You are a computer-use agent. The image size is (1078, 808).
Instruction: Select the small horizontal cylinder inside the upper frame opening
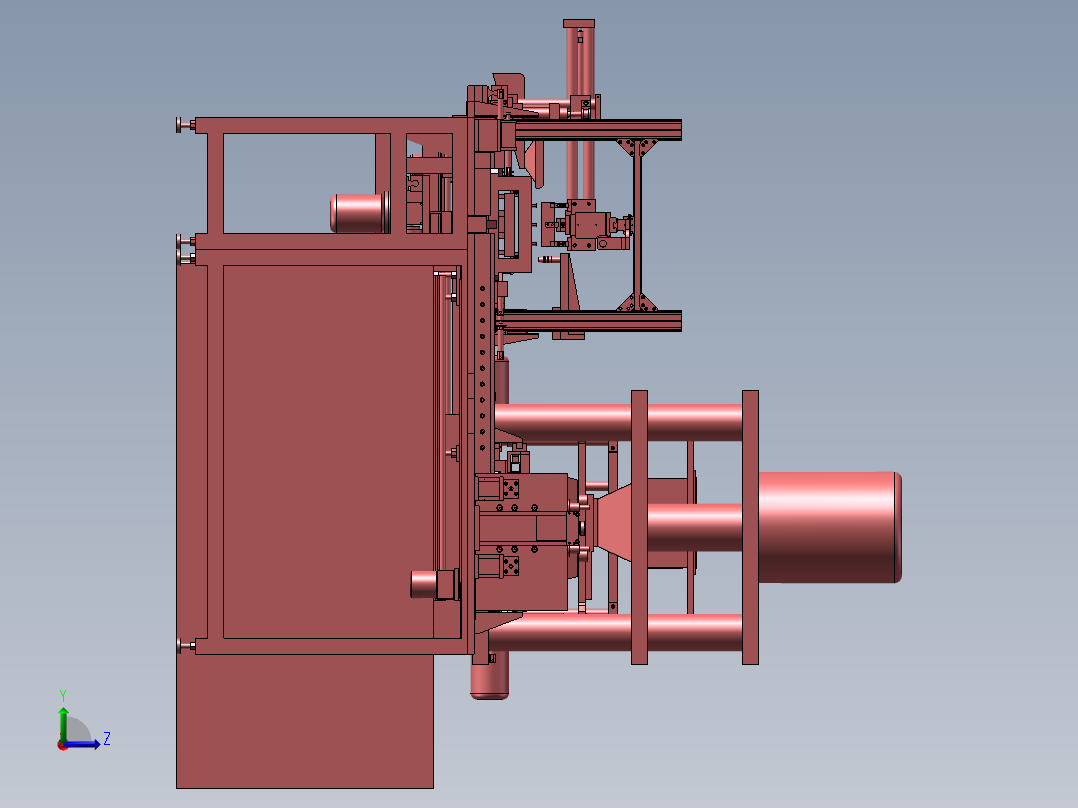tap(360, 213)
